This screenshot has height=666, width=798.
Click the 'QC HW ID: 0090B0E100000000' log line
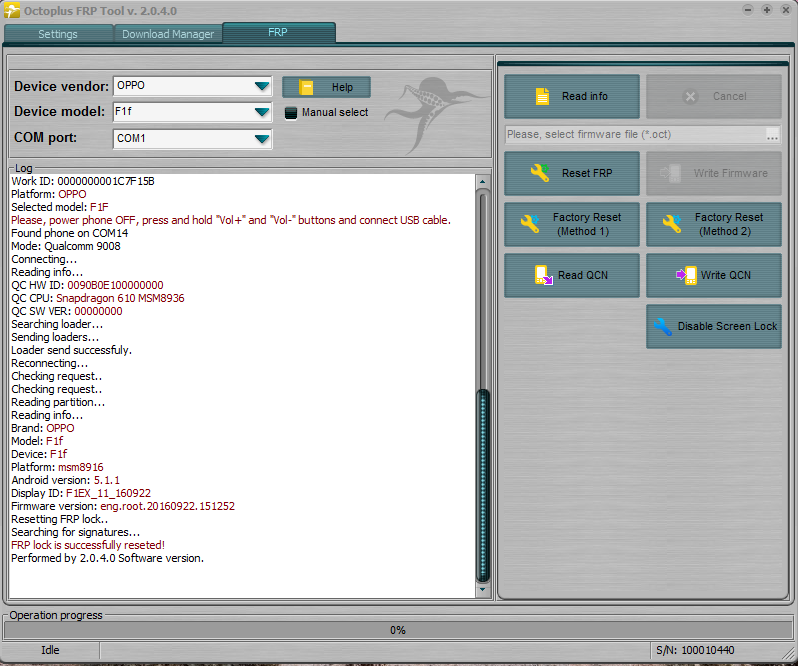click(88, 285)
